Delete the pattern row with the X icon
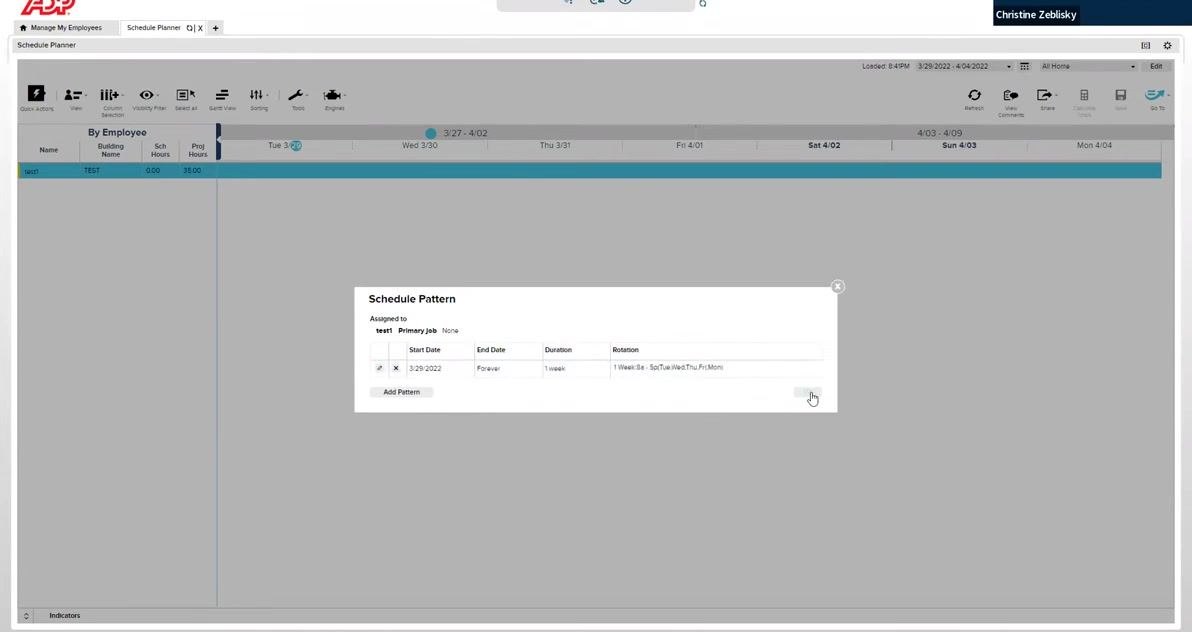The height and width of the screenshot is (632, 1192). [x=396, y=368]
